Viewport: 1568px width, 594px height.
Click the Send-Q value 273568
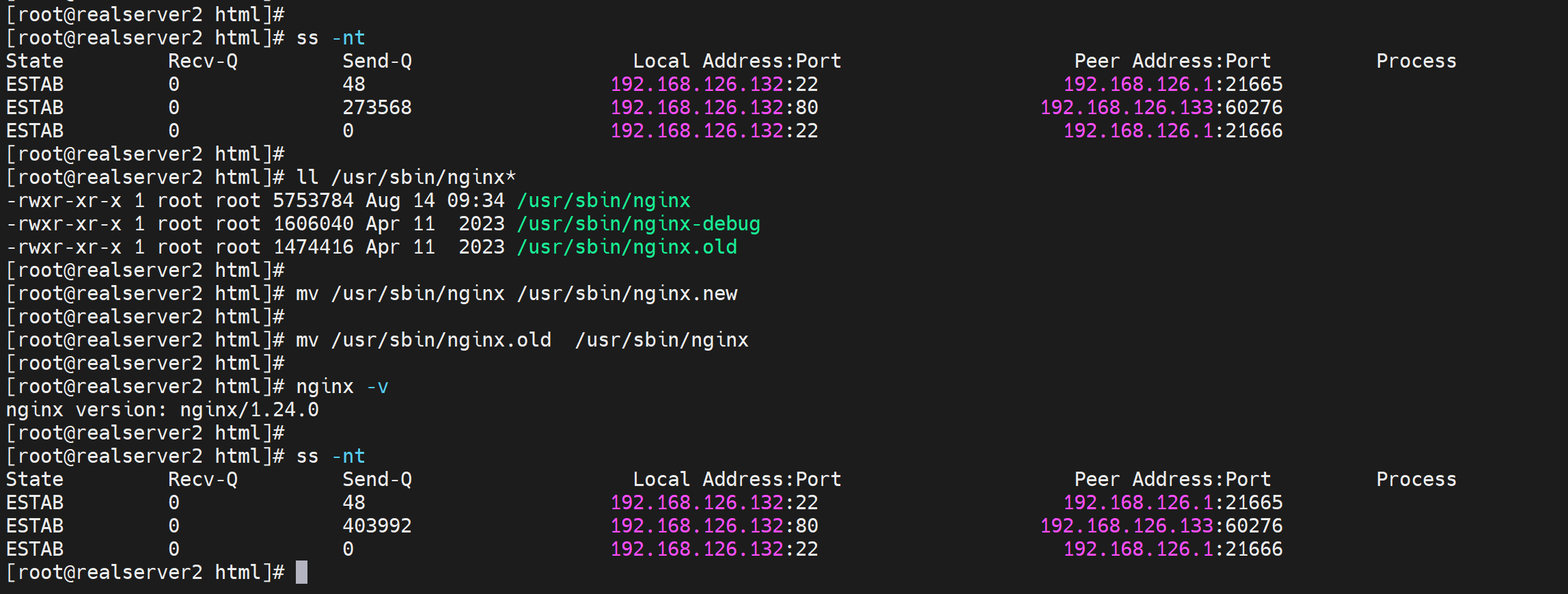coord(376,107)
